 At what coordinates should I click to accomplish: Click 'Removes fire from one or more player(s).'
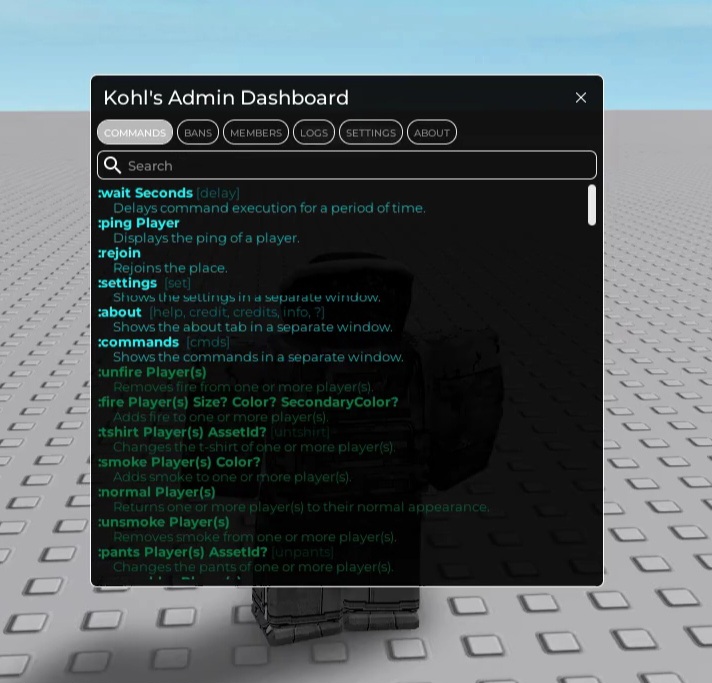point(243,387)
